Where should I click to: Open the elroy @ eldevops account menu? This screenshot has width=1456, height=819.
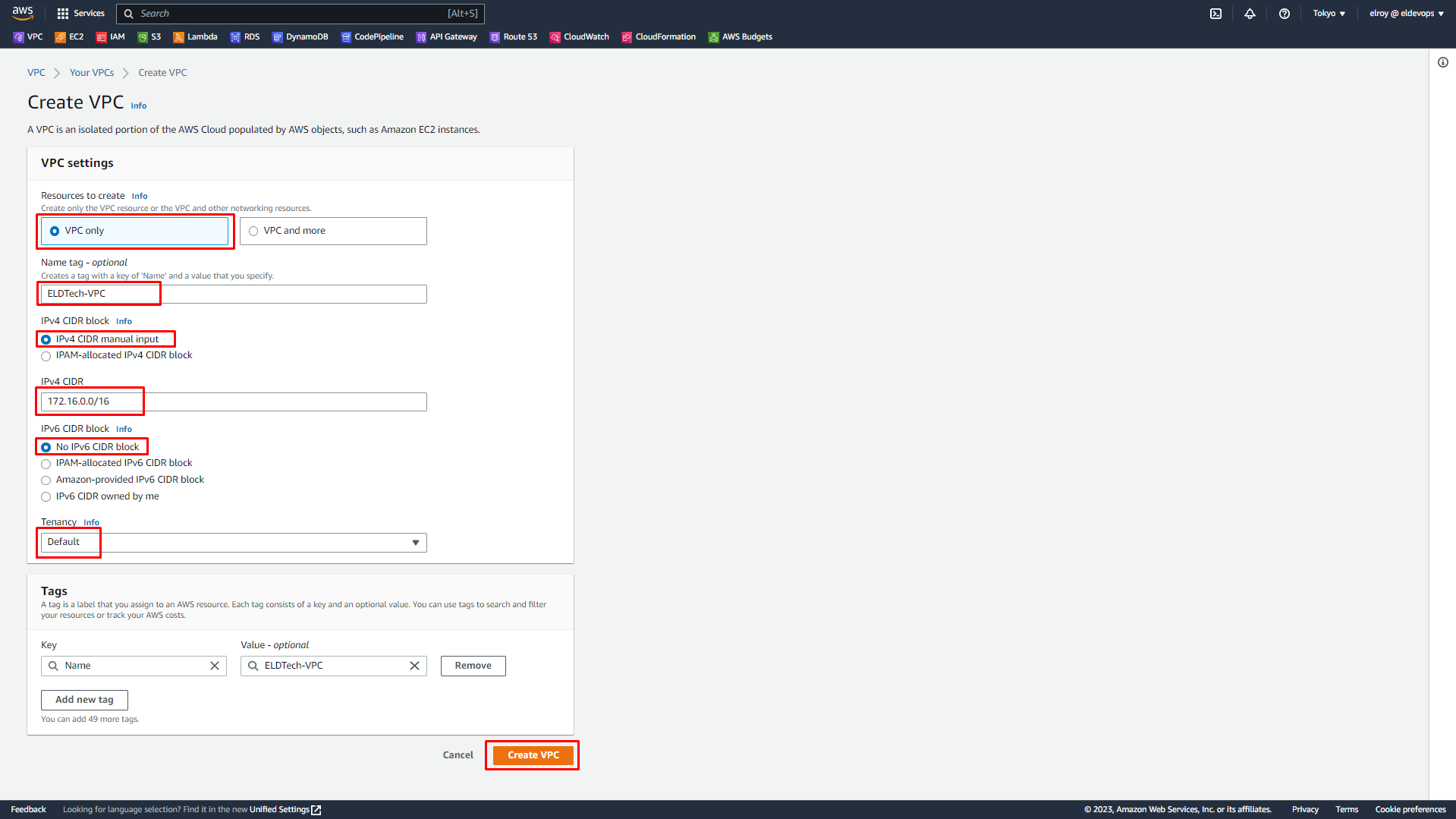[1406, 14]
